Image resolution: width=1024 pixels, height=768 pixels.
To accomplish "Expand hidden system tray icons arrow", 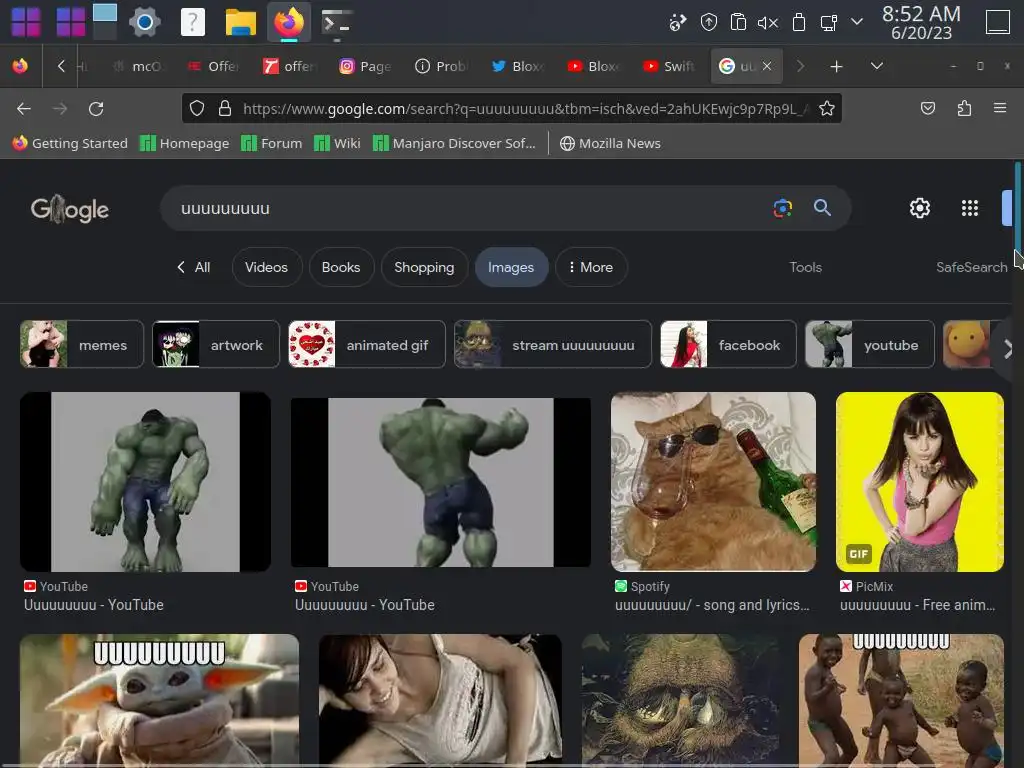I will tap(857, 22).
